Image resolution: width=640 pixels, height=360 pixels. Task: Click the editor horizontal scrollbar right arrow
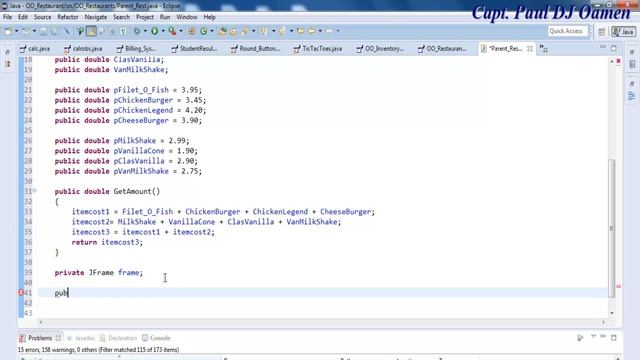click(604, 322)
